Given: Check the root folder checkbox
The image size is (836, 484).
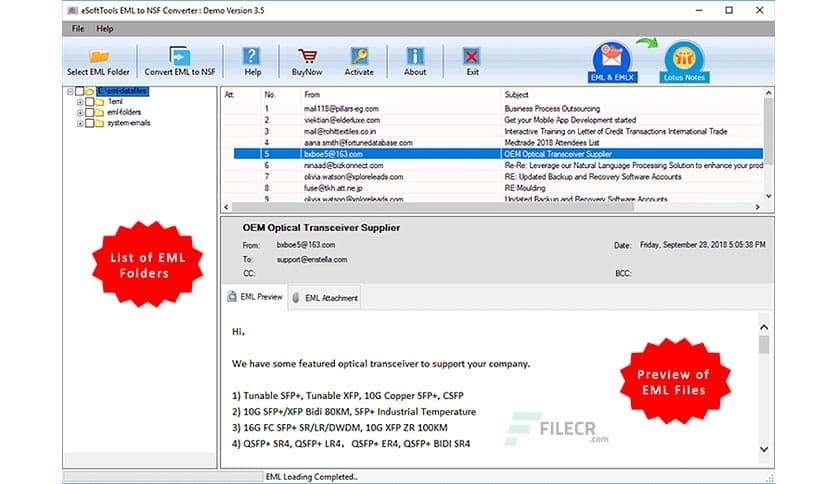Looking at the screenshot, I should click(x=79, y=92).
